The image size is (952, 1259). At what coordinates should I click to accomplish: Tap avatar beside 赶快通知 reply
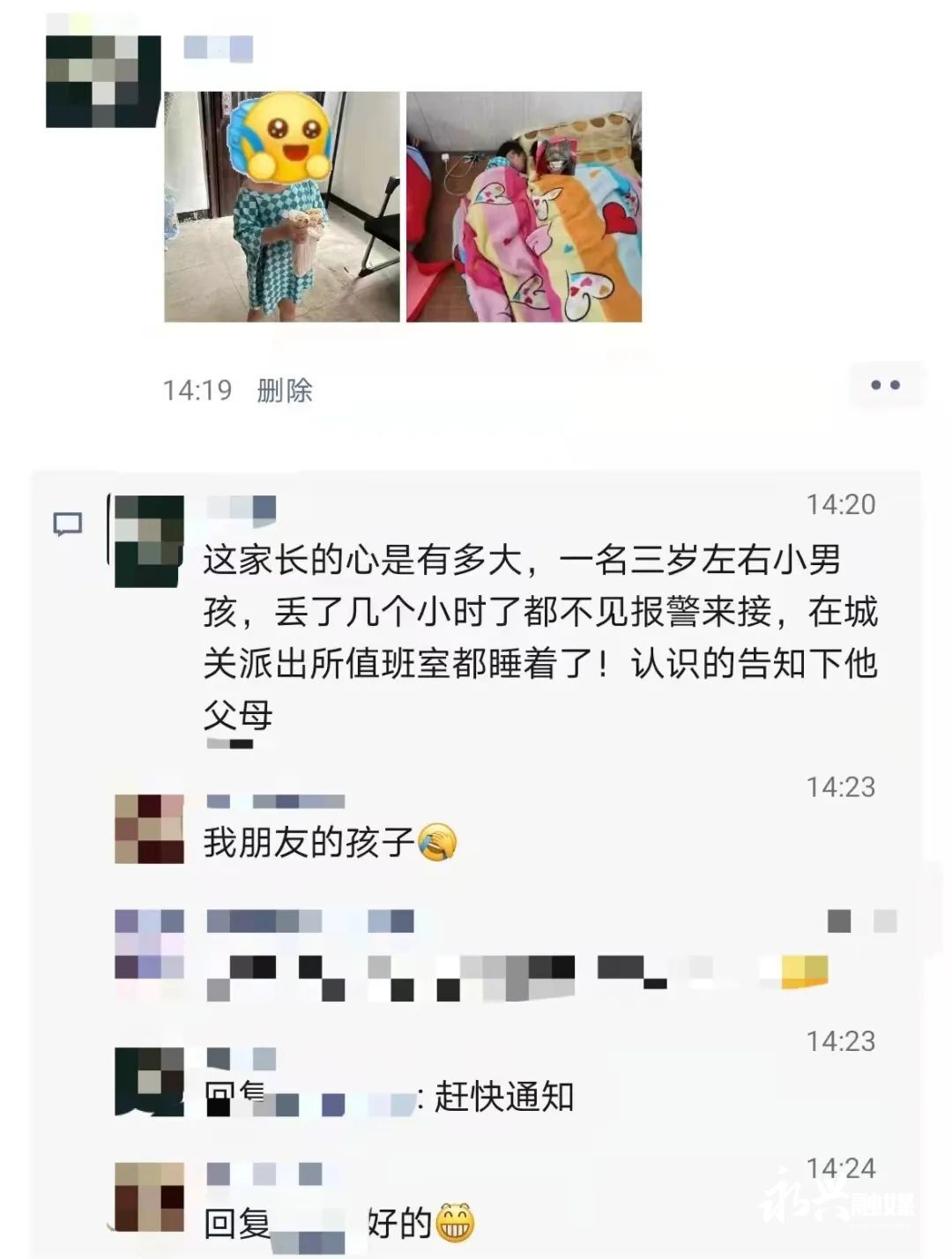tap(150, 1082)
